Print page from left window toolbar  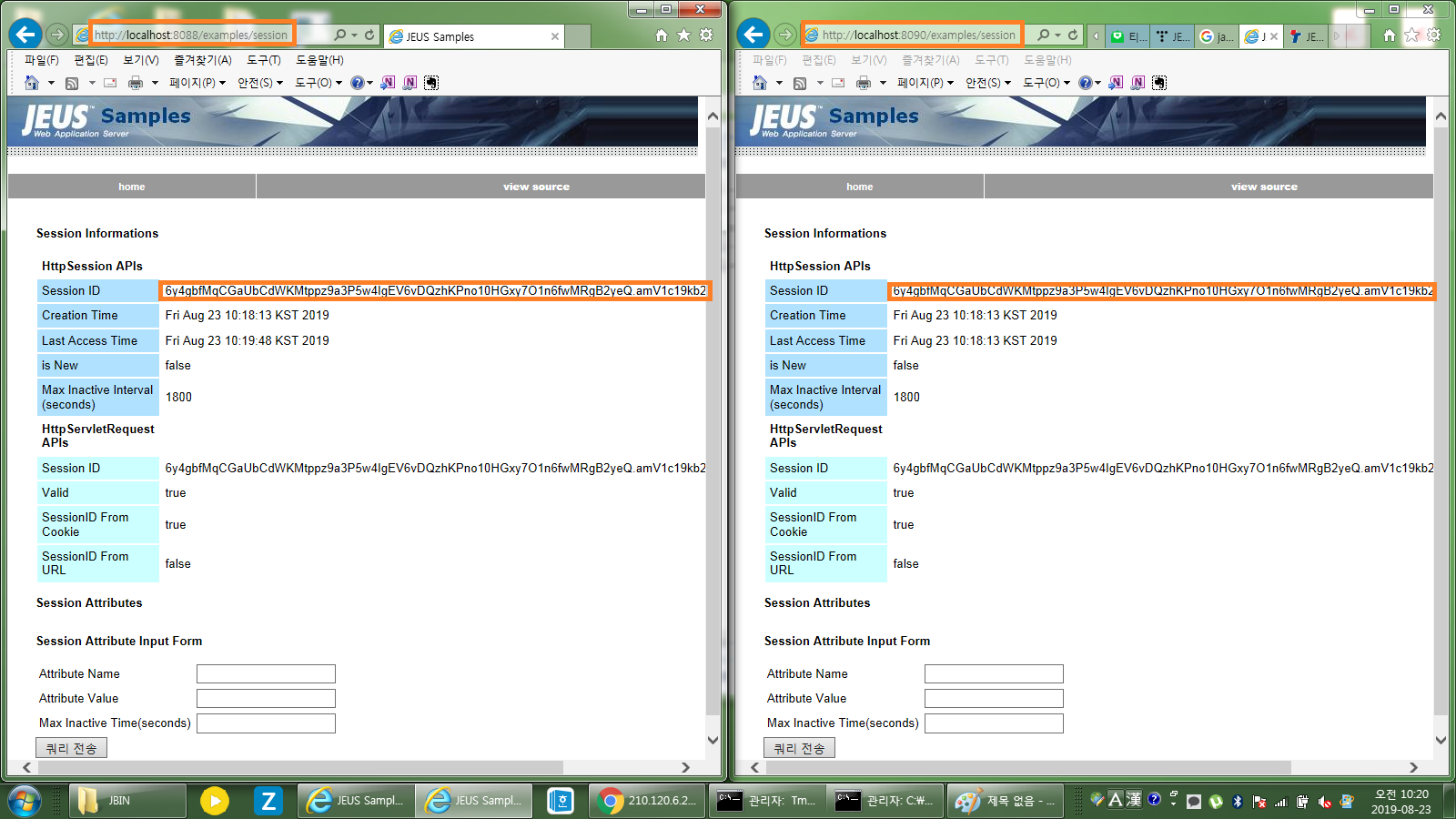pos(136,83)
